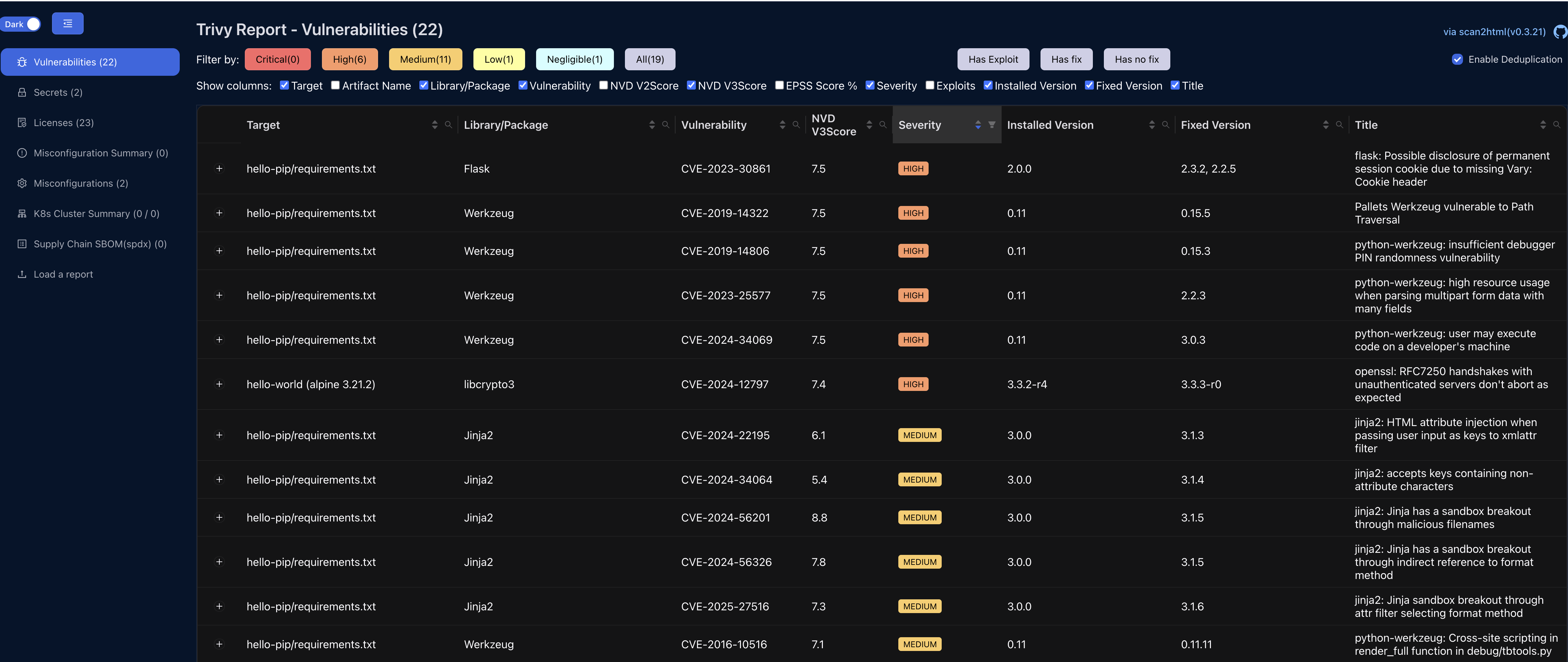
Task: Uncheck the Target column checkbox
Action: point(284,85)
